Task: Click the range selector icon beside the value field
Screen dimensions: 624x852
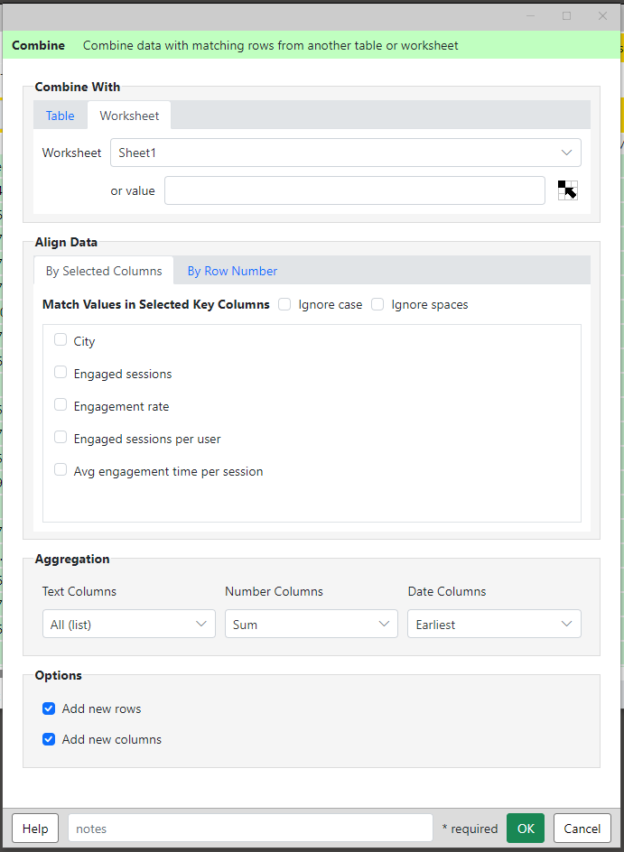Action: (x=567, y=190)
